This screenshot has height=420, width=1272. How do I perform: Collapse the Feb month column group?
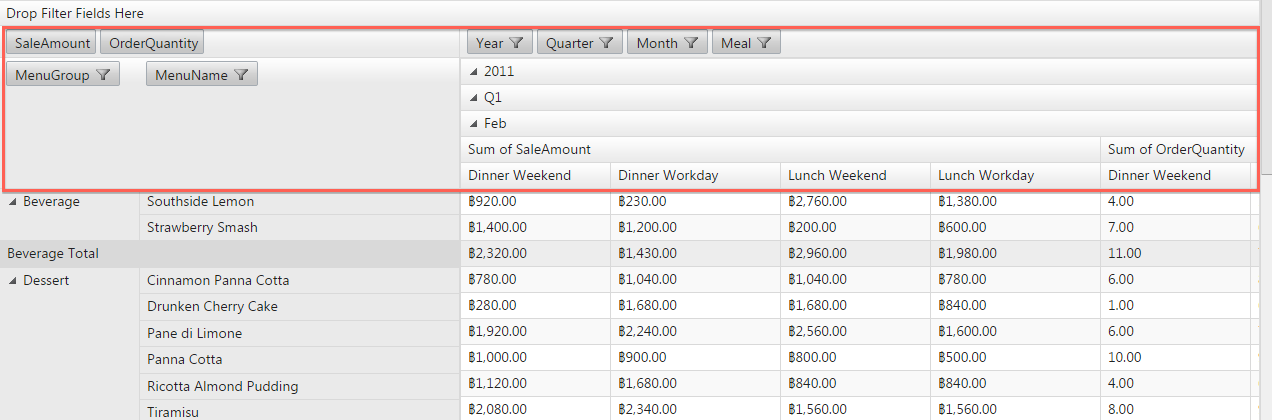point(474,124)
